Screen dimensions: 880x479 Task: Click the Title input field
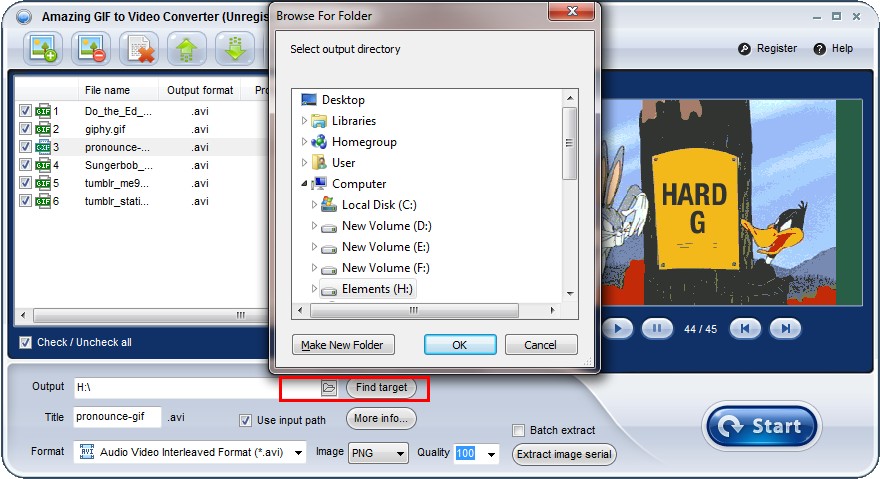click(x=117, y=417)
